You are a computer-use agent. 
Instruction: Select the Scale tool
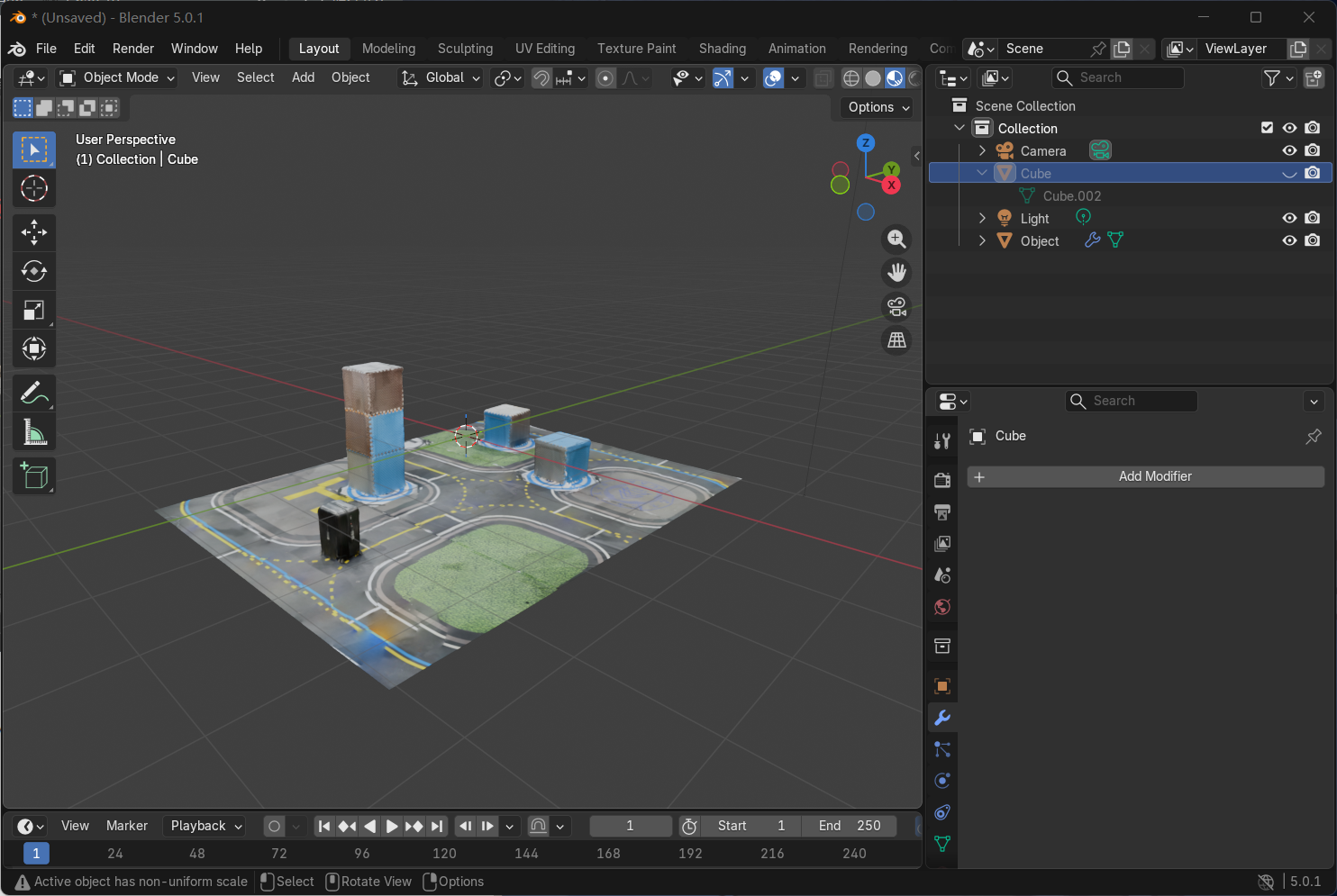click(x=34, y=311)
